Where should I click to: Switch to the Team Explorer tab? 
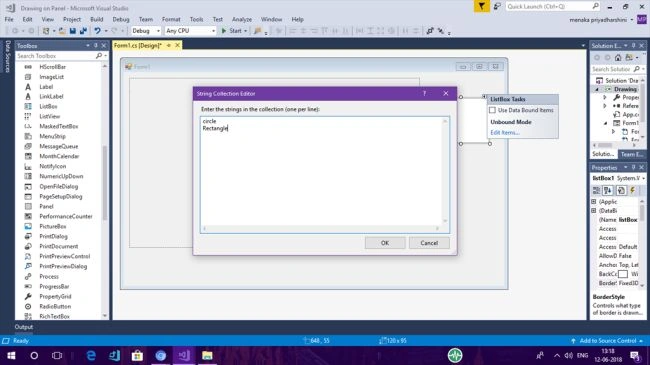[631, 154]
